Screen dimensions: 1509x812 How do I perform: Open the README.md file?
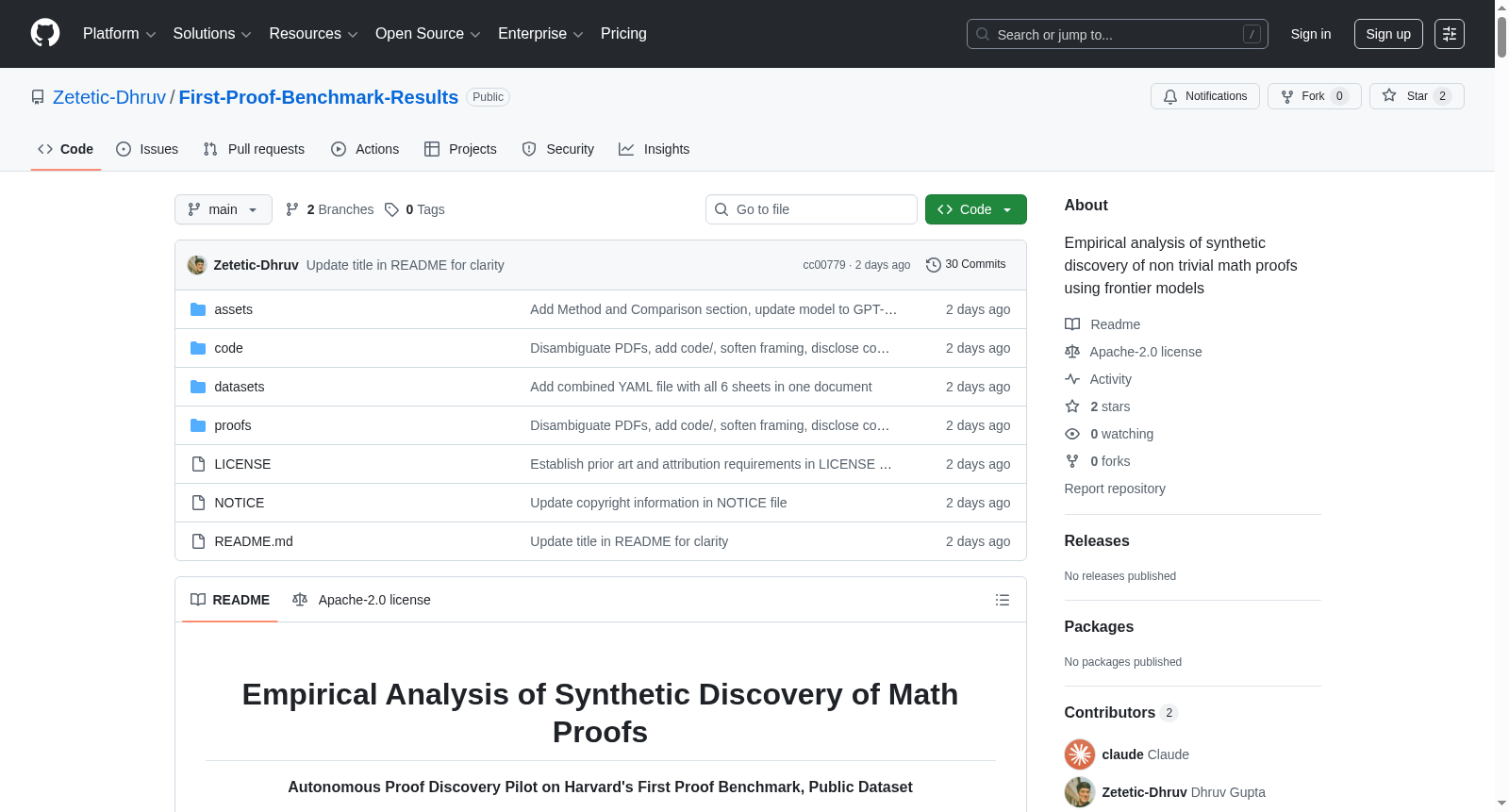[x=254, y=541]
